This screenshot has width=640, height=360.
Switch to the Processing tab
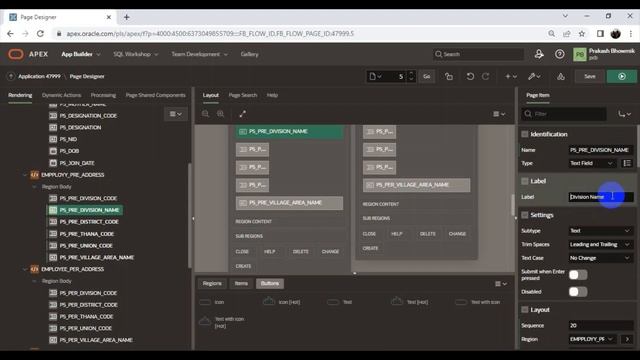(x=103, y=95)
